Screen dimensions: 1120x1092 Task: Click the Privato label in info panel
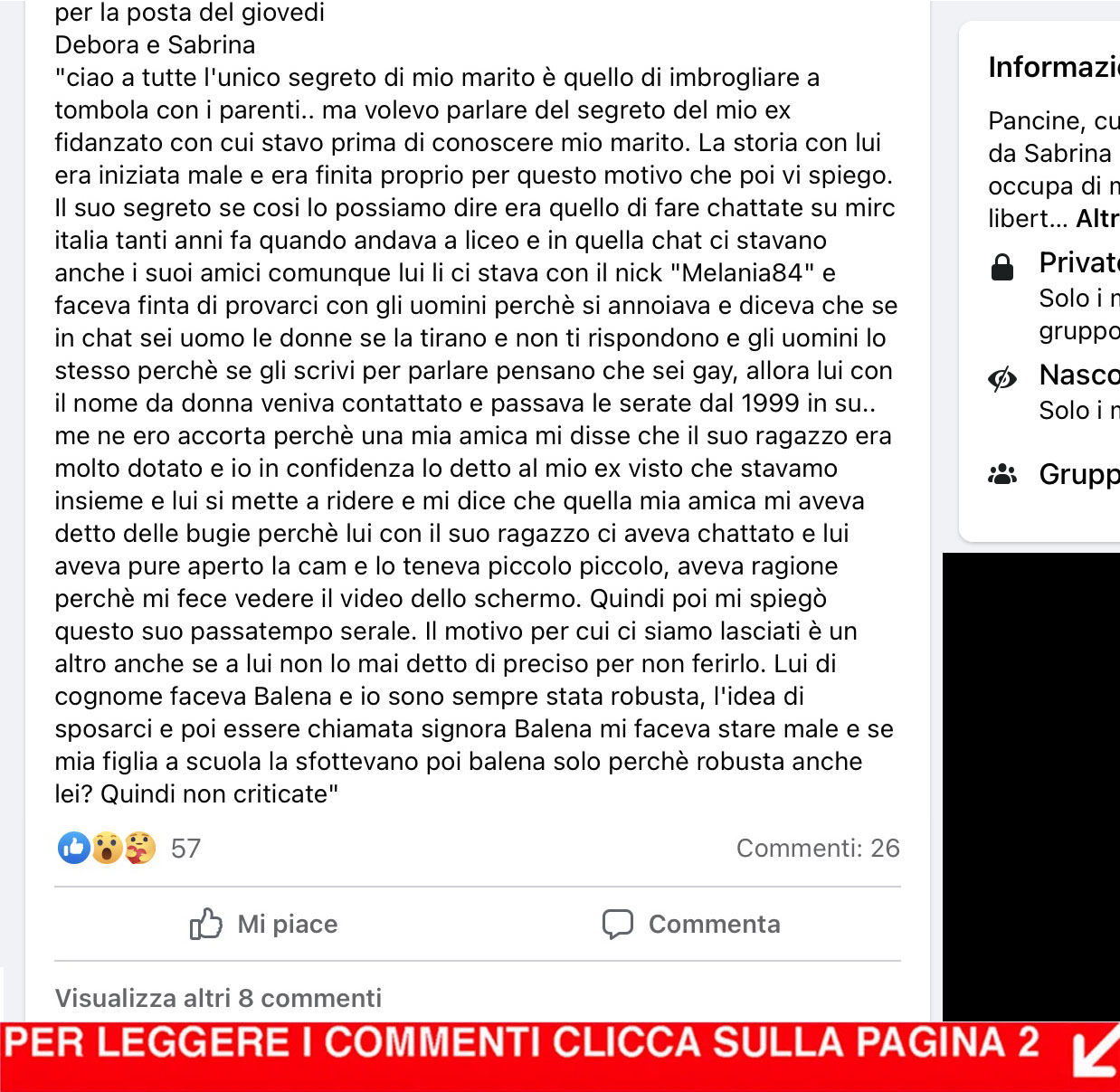pos(1079,262)
